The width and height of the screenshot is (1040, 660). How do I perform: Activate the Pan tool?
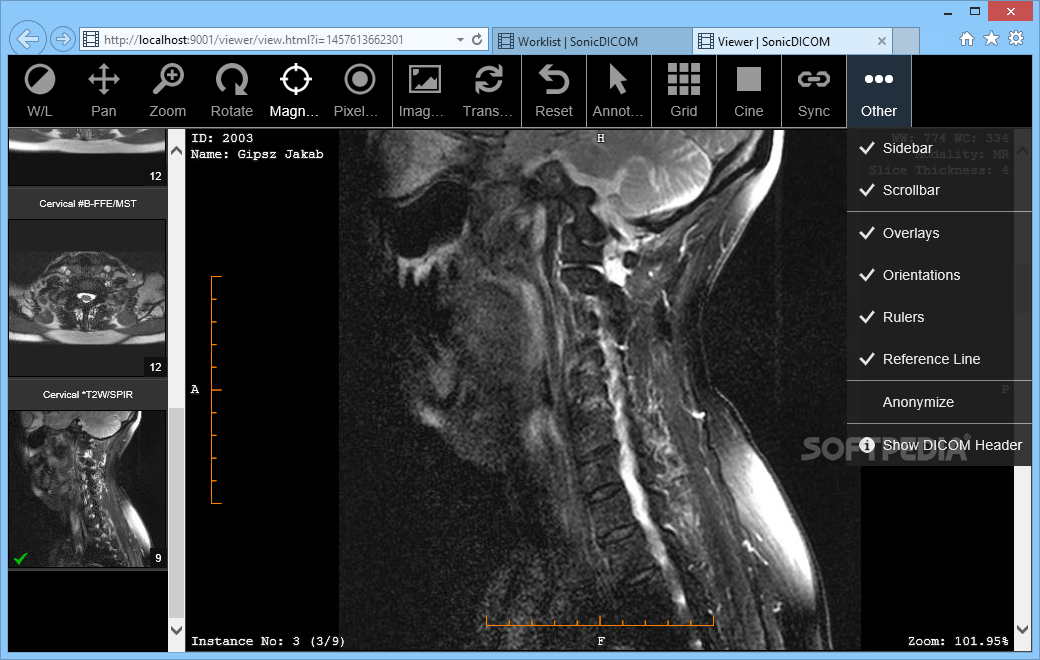(x=104, y=91)
